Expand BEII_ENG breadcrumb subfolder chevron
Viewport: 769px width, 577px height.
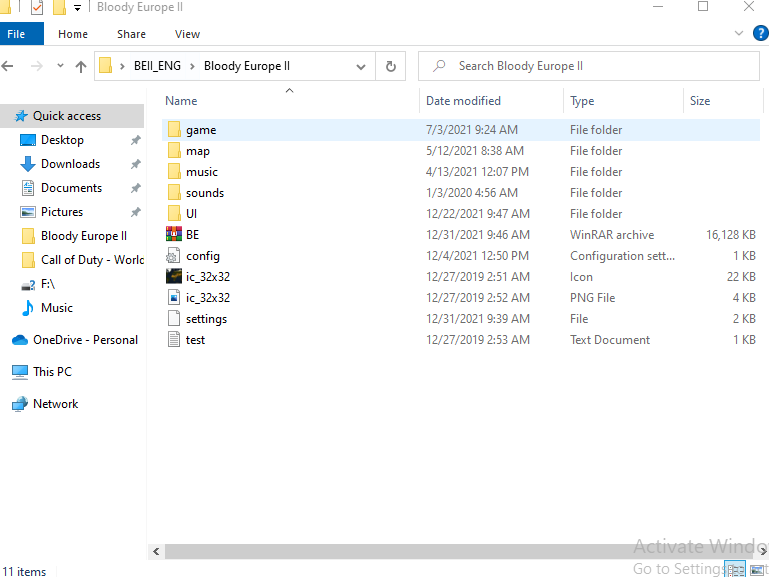[x=192, y=66]
